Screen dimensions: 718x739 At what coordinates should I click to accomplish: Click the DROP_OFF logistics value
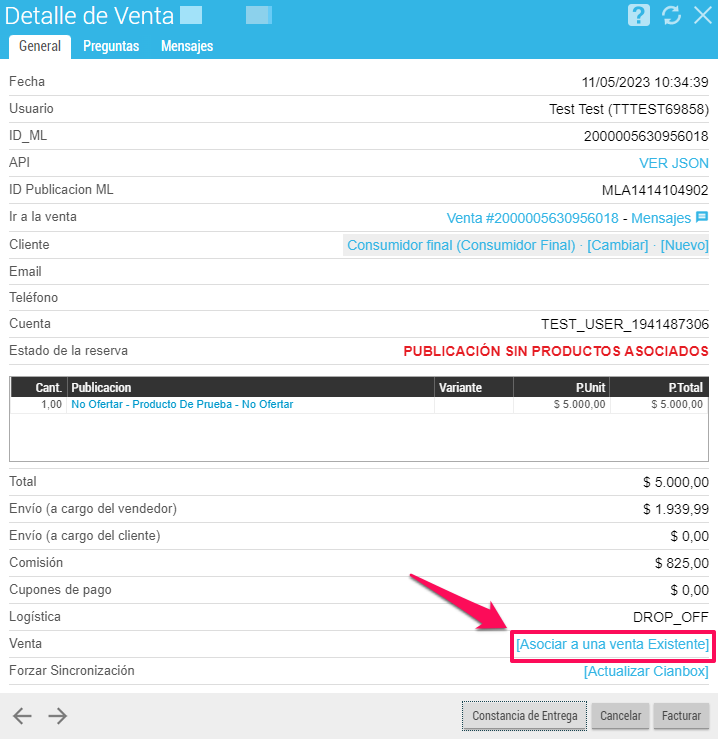point(670,617)
